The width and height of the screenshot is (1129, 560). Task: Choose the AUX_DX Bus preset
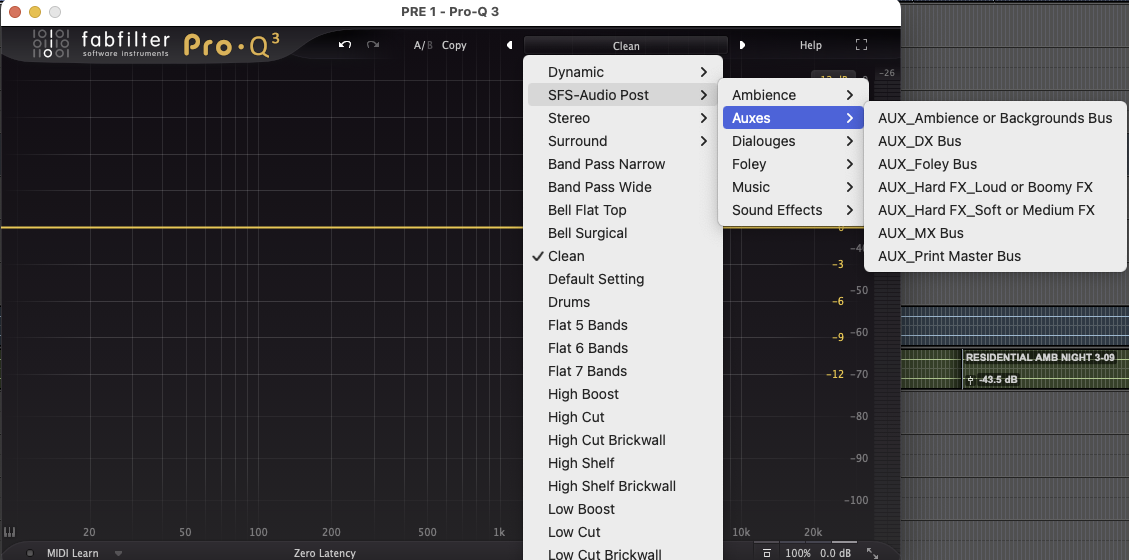919,141
